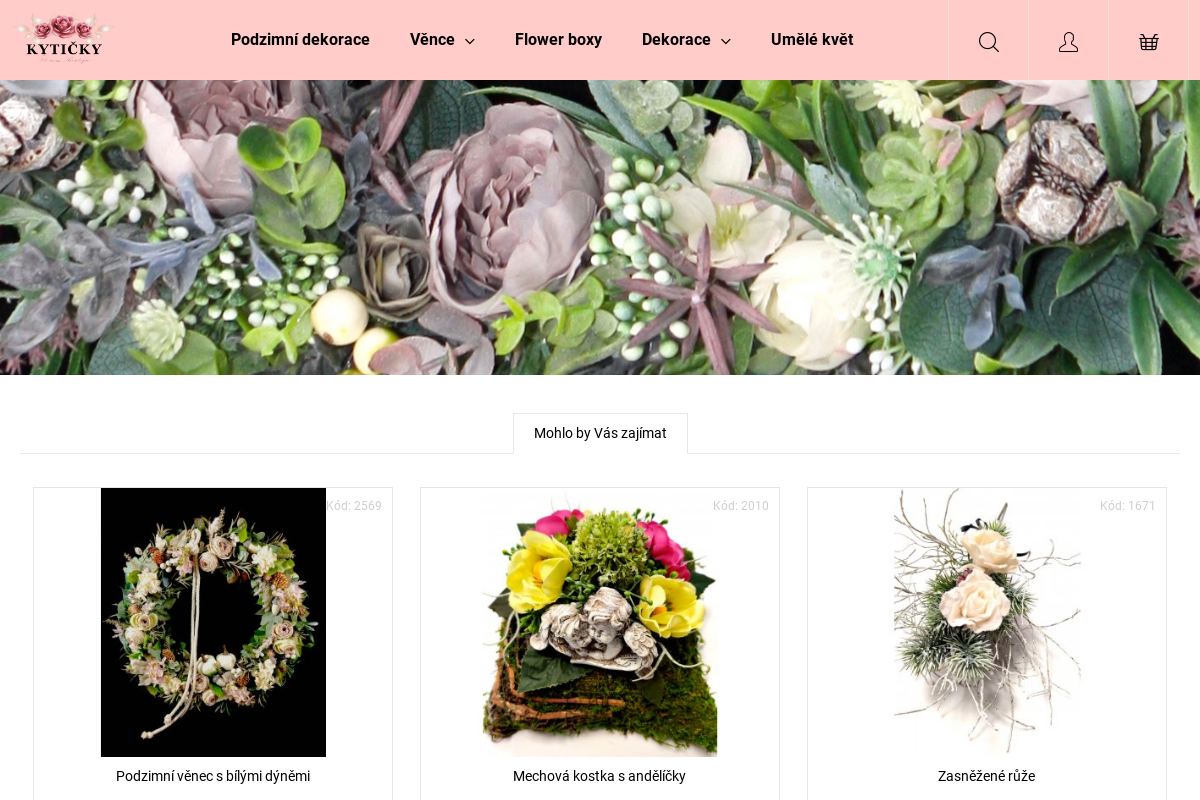Open the Podzimní dekorace menu item
The width and height of the screenshot is (1200, 800).
[300, 40]
